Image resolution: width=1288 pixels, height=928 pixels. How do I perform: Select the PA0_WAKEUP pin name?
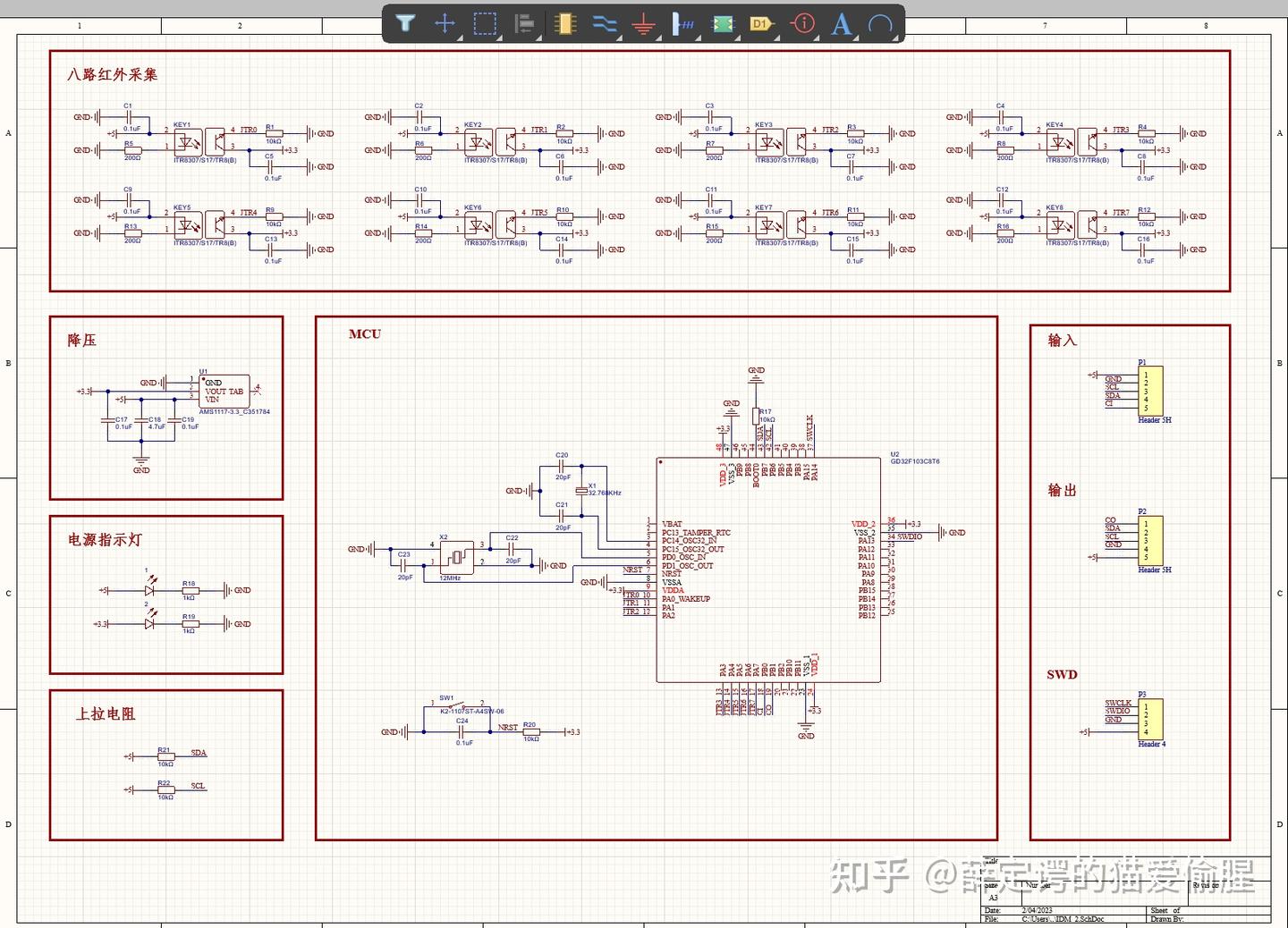[x=686, y=599]
